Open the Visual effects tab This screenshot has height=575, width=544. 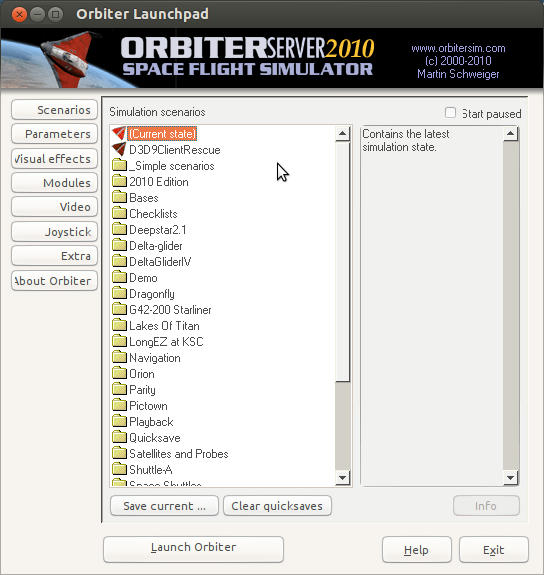pos(54,159)
